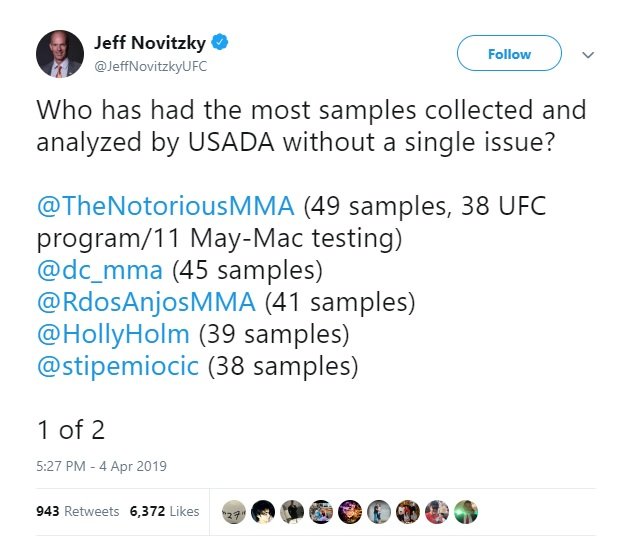Image resolution: width=631 pixels, height=539 pixels.
Task: Open the Jeff Novitzky display name link
Action: [x=152, y=43]
